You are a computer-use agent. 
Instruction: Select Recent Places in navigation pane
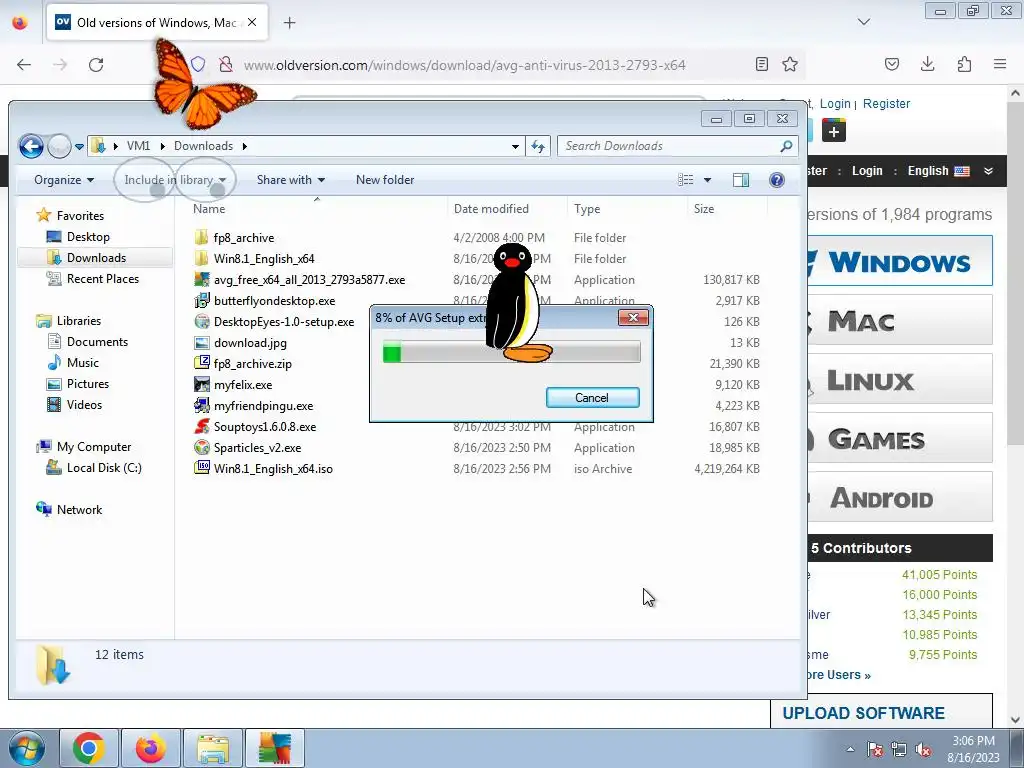pos(103,279)
